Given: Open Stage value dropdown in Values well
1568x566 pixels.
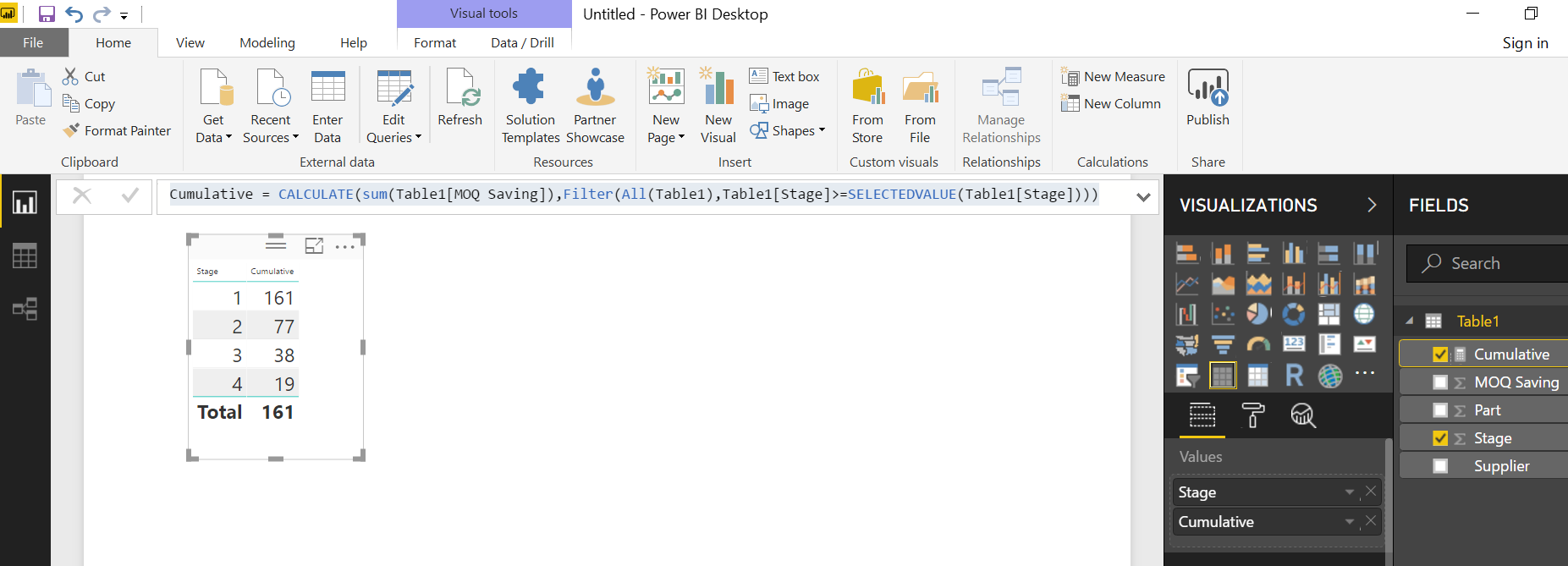Looking at the screenshot, I should [1350, 492].
